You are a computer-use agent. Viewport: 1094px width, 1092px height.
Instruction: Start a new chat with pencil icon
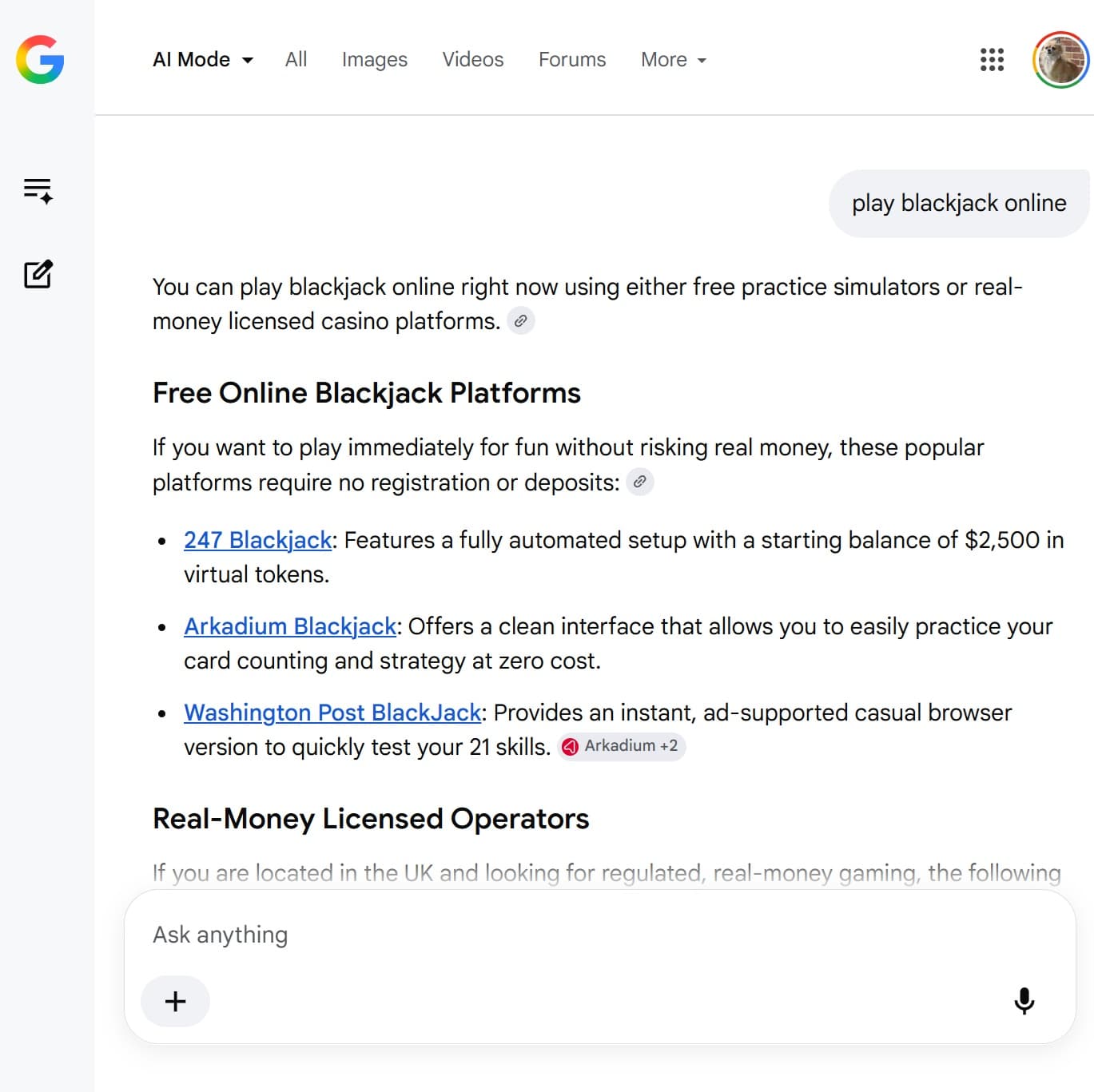pos(38,274)
